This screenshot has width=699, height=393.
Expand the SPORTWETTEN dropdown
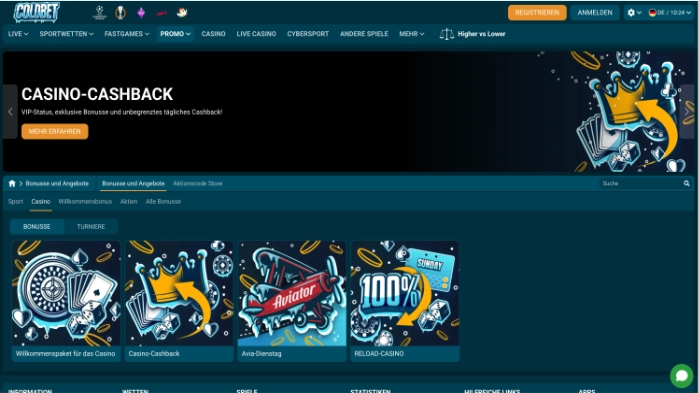pyautogui.click(x=66, y=34)
